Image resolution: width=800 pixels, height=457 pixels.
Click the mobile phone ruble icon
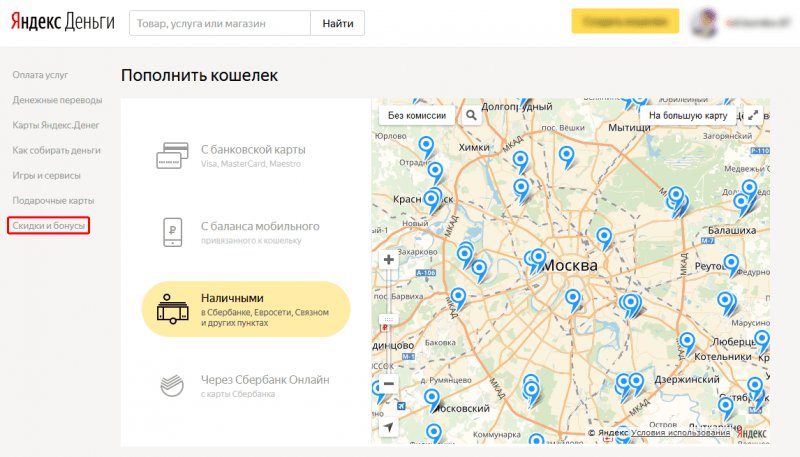[x=172, y=232]
